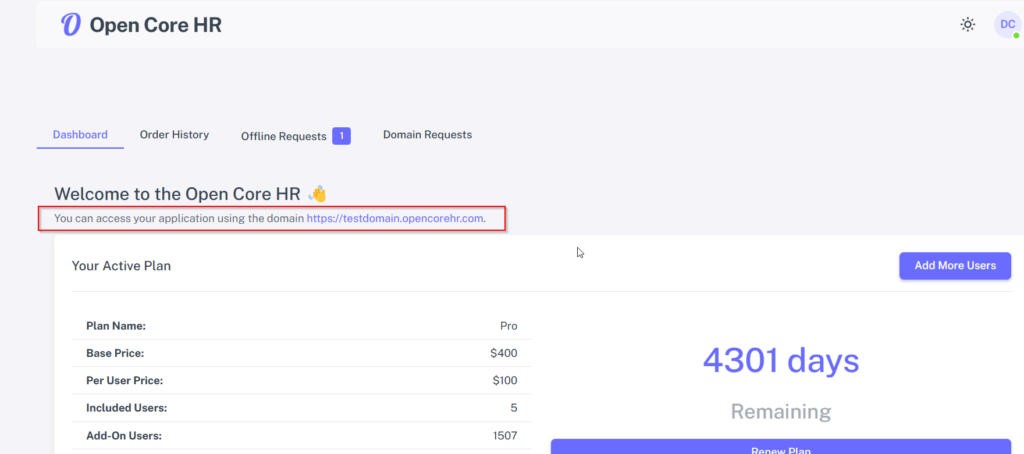Click the Included Users label
1024x454 pixels.
coord(127,408)
